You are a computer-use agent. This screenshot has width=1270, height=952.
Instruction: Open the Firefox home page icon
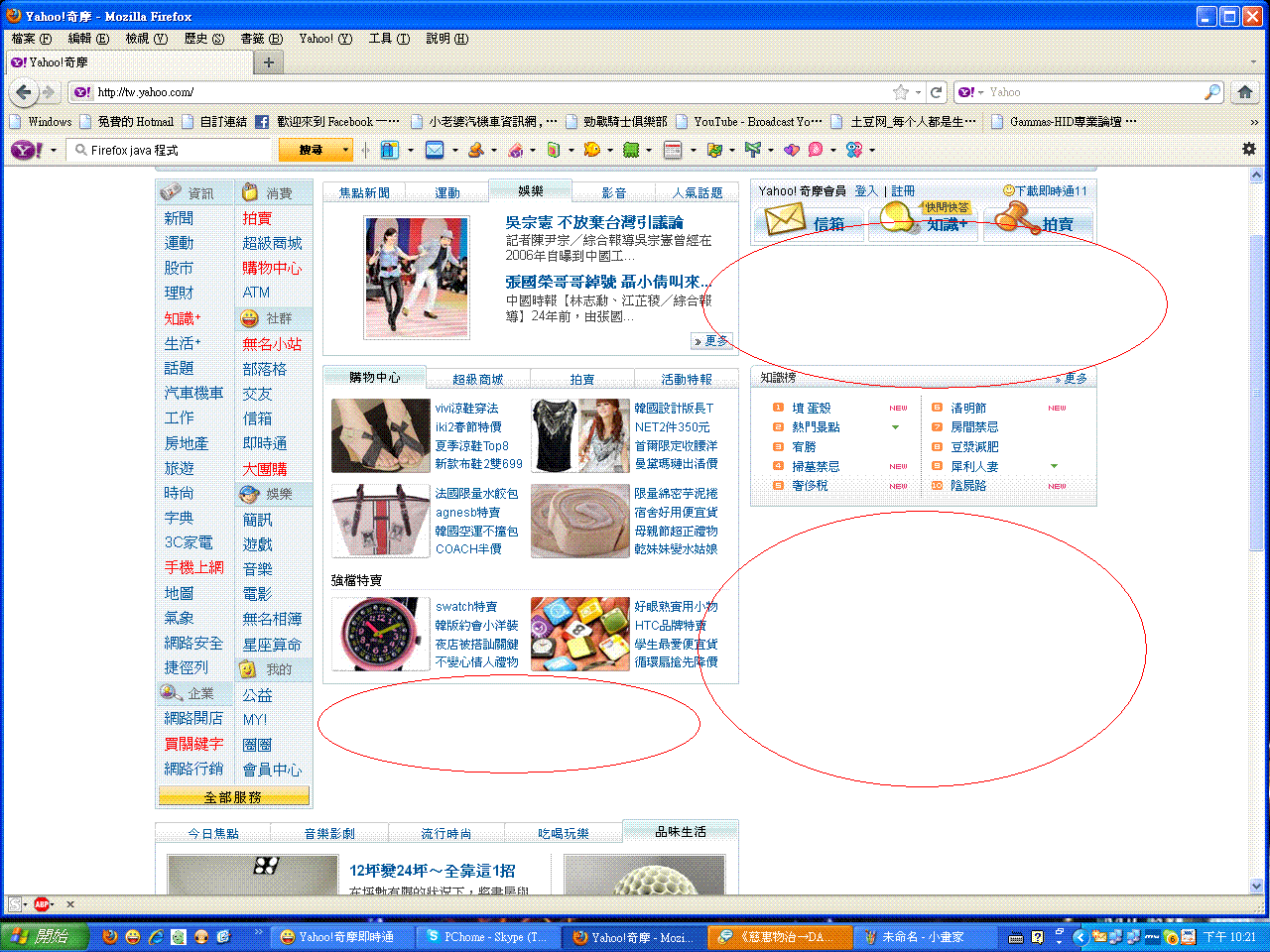(1245, 92)
